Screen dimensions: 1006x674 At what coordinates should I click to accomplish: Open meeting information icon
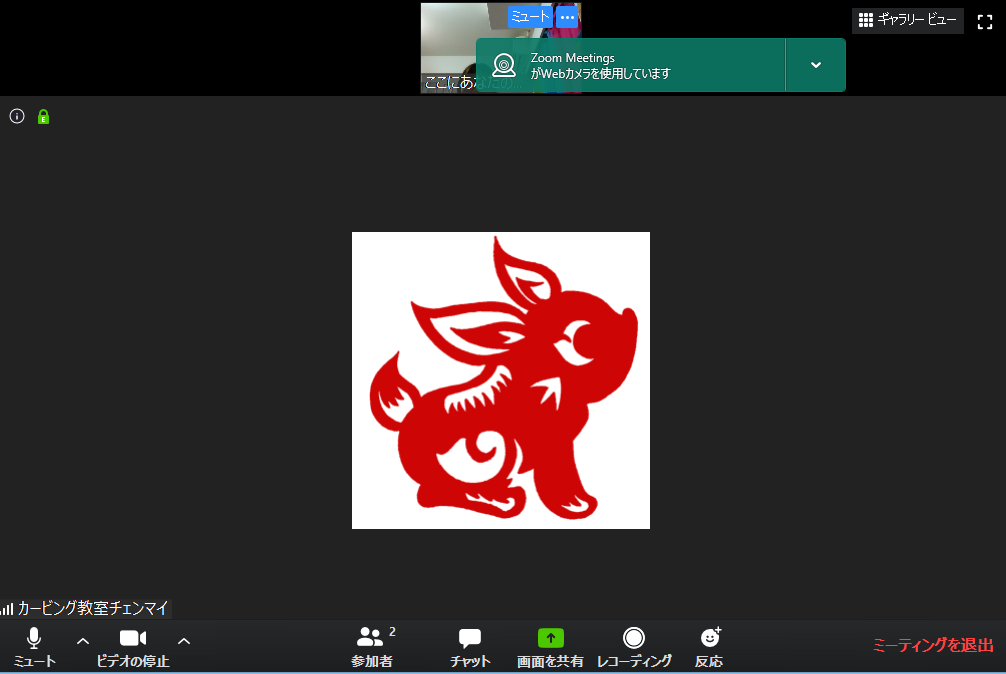pos(17,116)
